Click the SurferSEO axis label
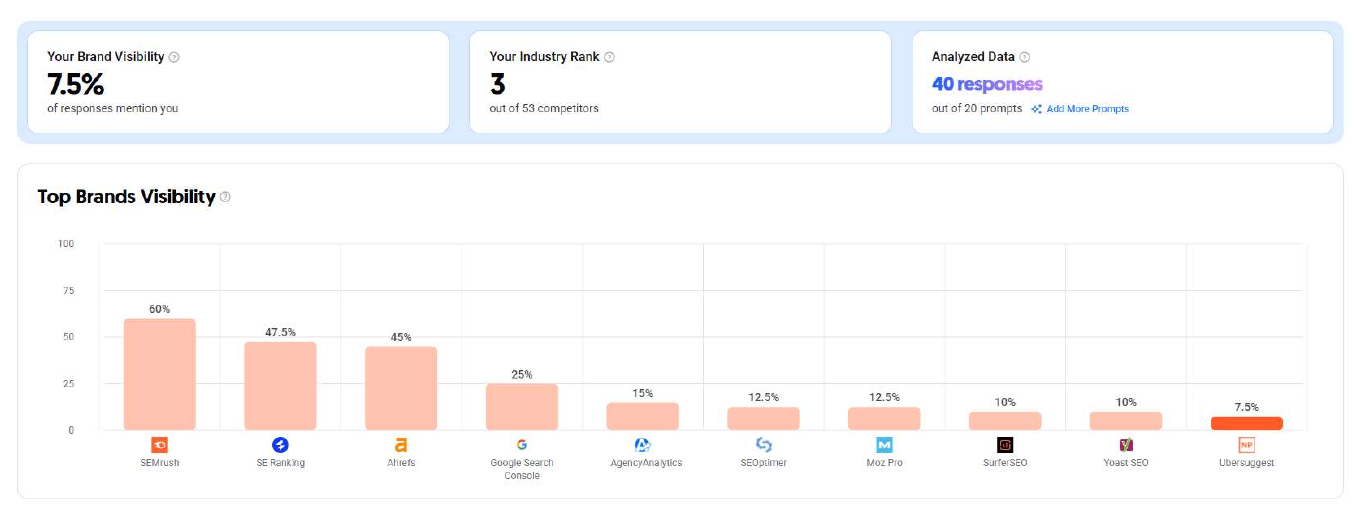Image resolution: width=1358 pixels, height=519 pixels. click(x=1005, y=463)
